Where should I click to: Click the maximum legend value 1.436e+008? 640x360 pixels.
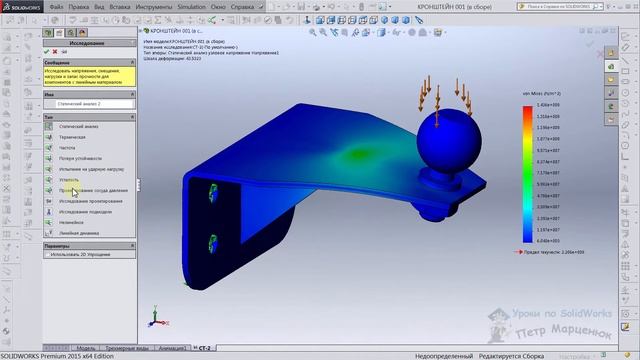point(548,105)
